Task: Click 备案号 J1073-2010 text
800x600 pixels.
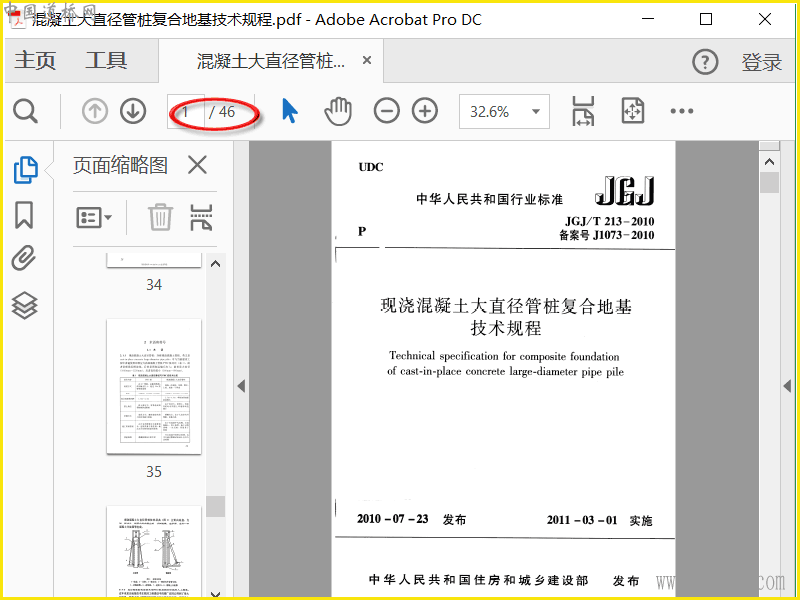Action: (607, 235)
